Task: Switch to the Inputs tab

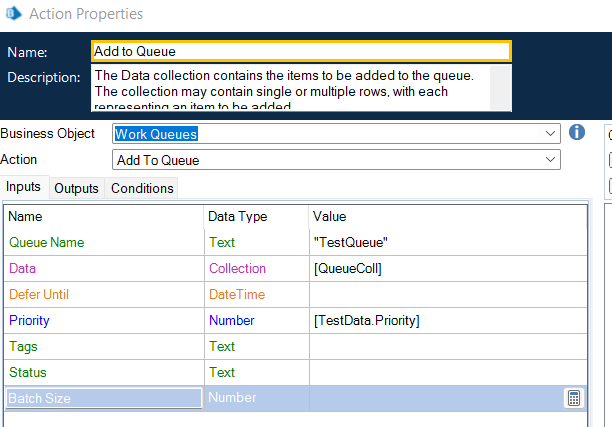Action: tap(25, 187)
